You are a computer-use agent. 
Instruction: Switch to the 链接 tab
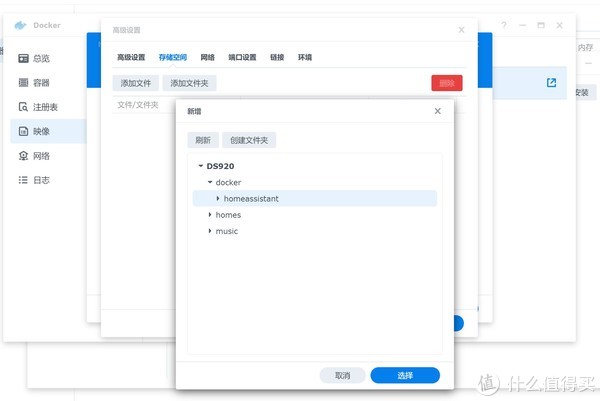pos(277,57)
